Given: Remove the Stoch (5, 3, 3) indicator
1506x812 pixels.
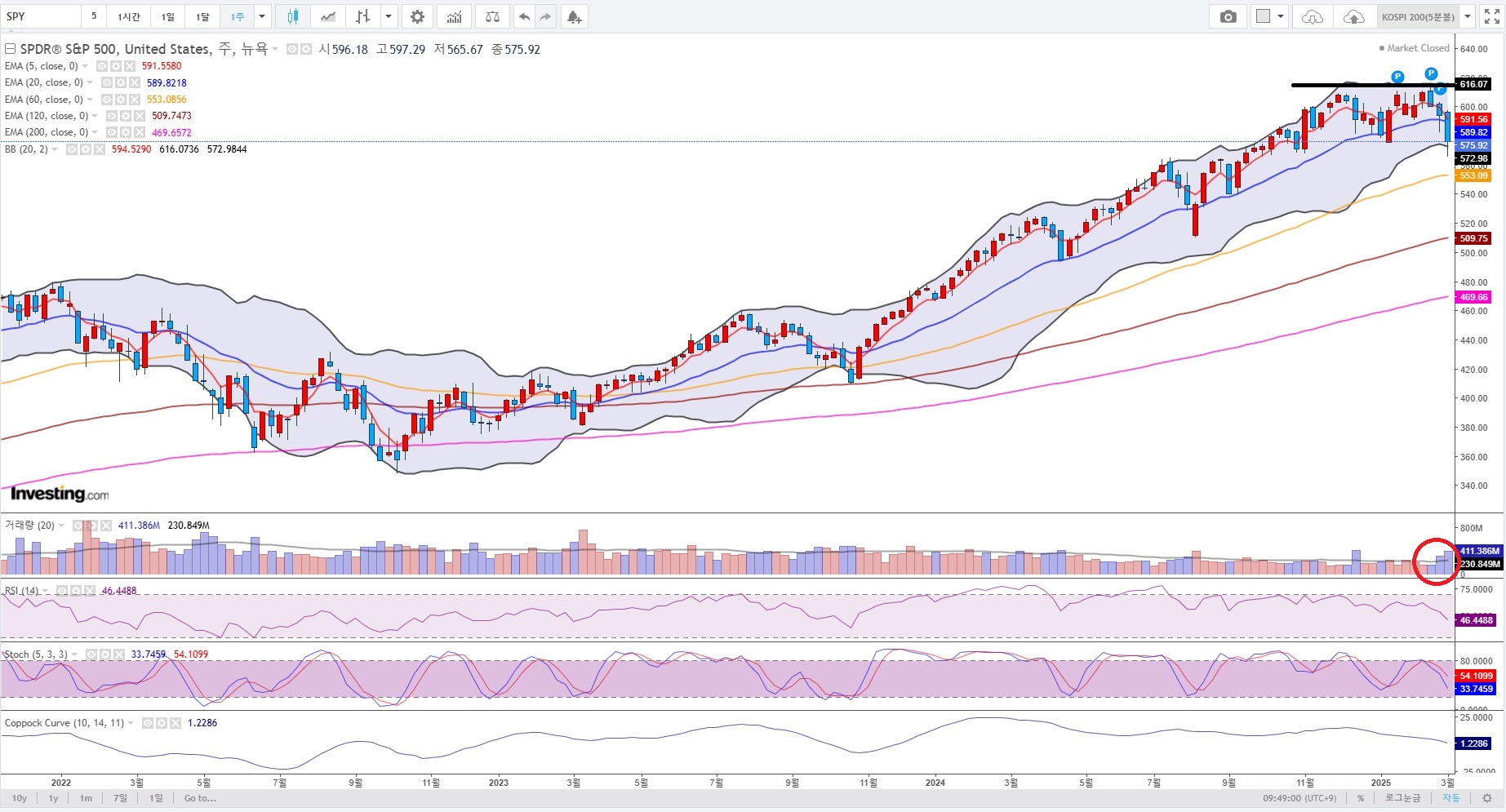Looking at the screenshot, I should [x=118, y=654].
